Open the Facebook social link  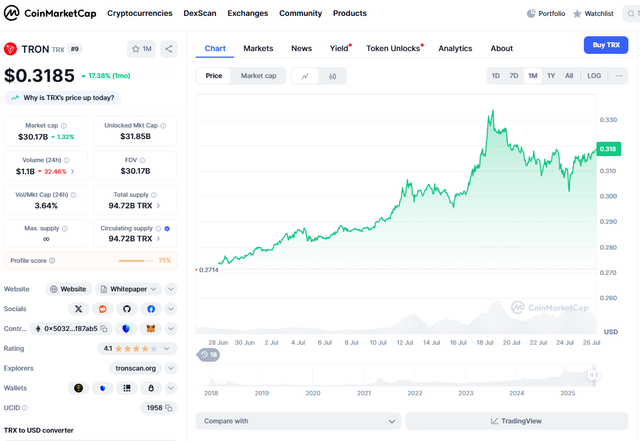(151, 309)
